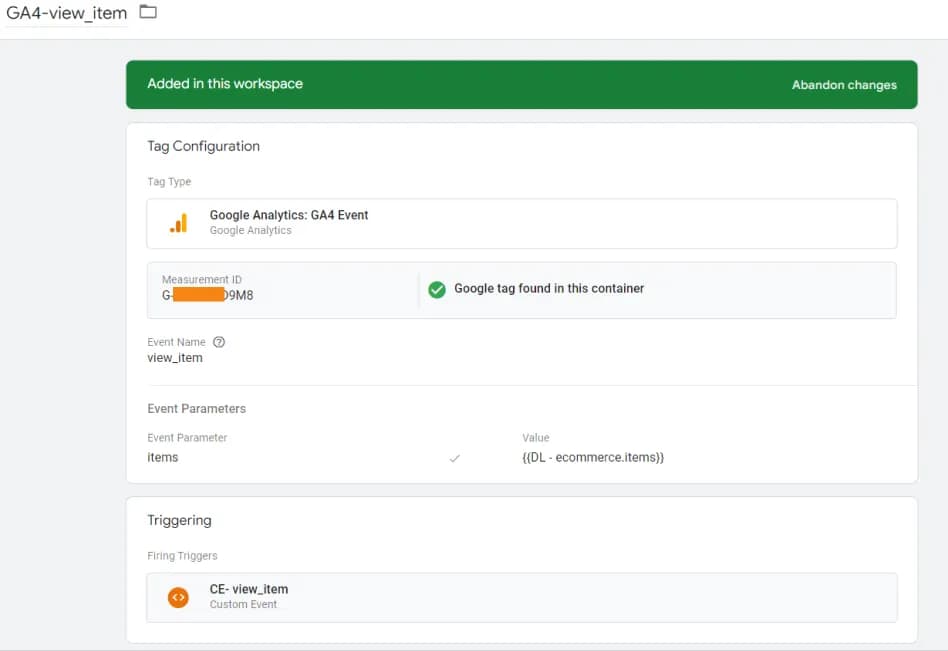Viewport: 948px width, 651px height.
Task: Click the 'Google tag found in this container' message
Action: tap(549, 289)
